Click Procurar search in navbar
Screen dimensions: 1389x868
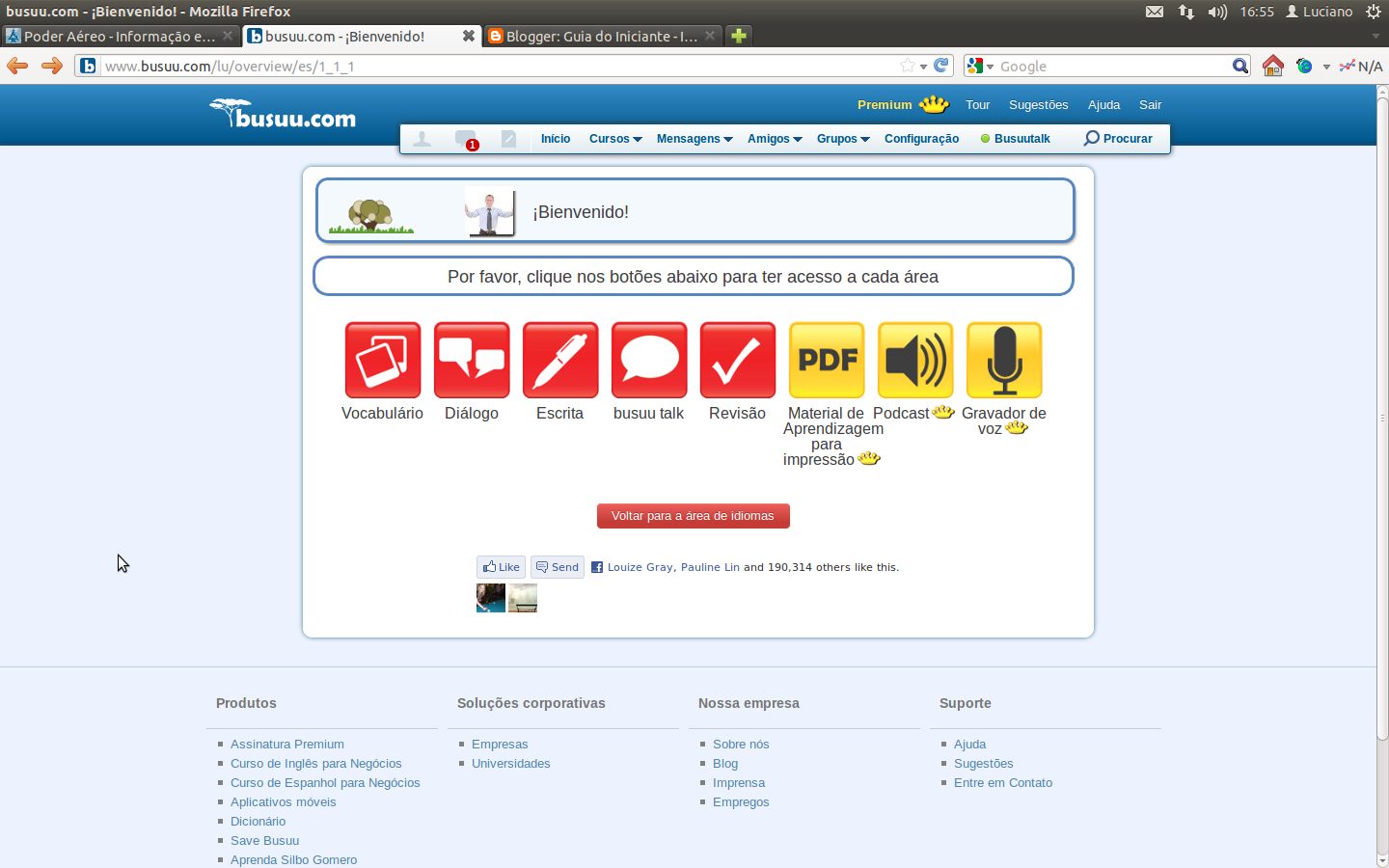coord(1118,139)
